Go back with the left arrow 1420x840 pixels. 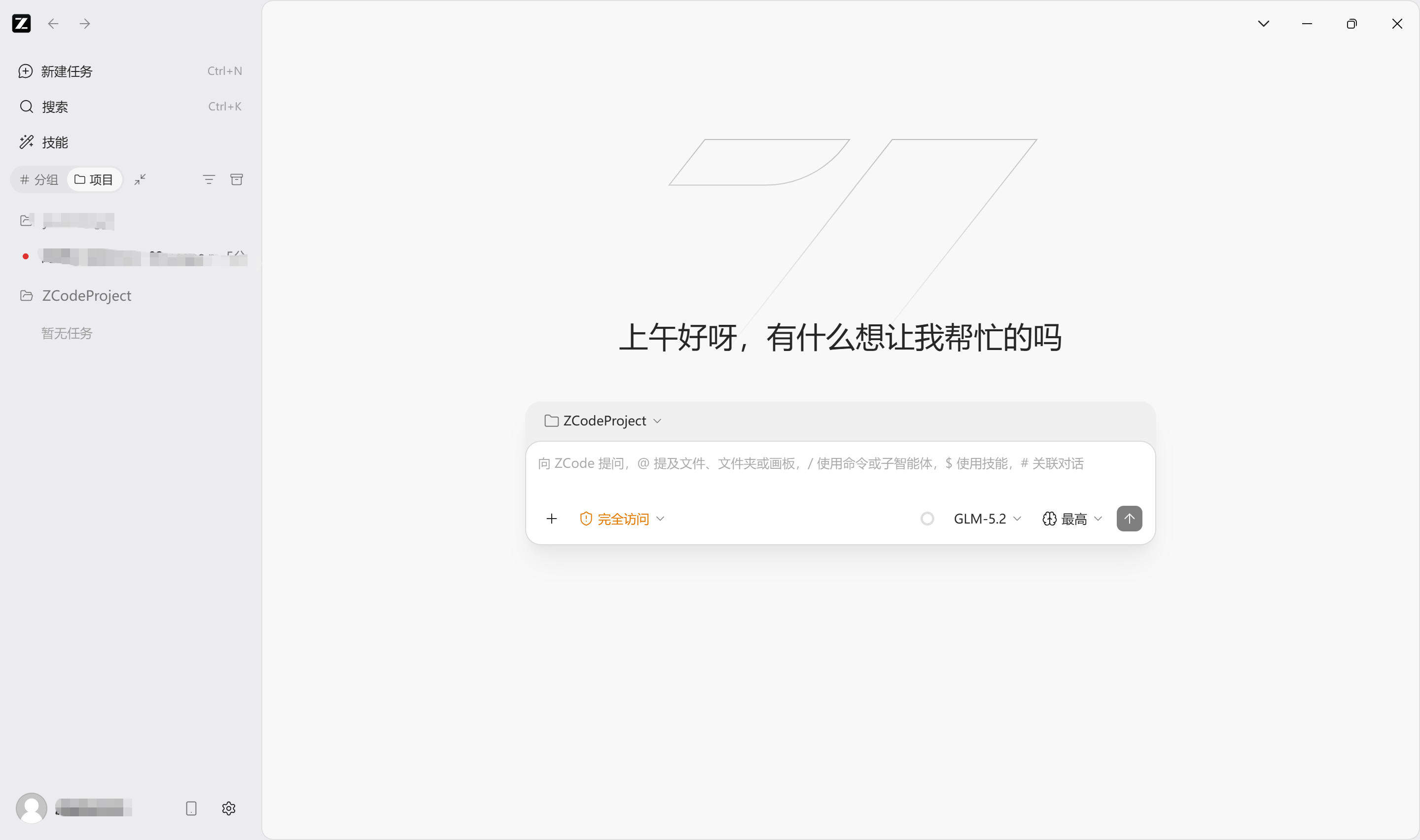pos(53,23)
